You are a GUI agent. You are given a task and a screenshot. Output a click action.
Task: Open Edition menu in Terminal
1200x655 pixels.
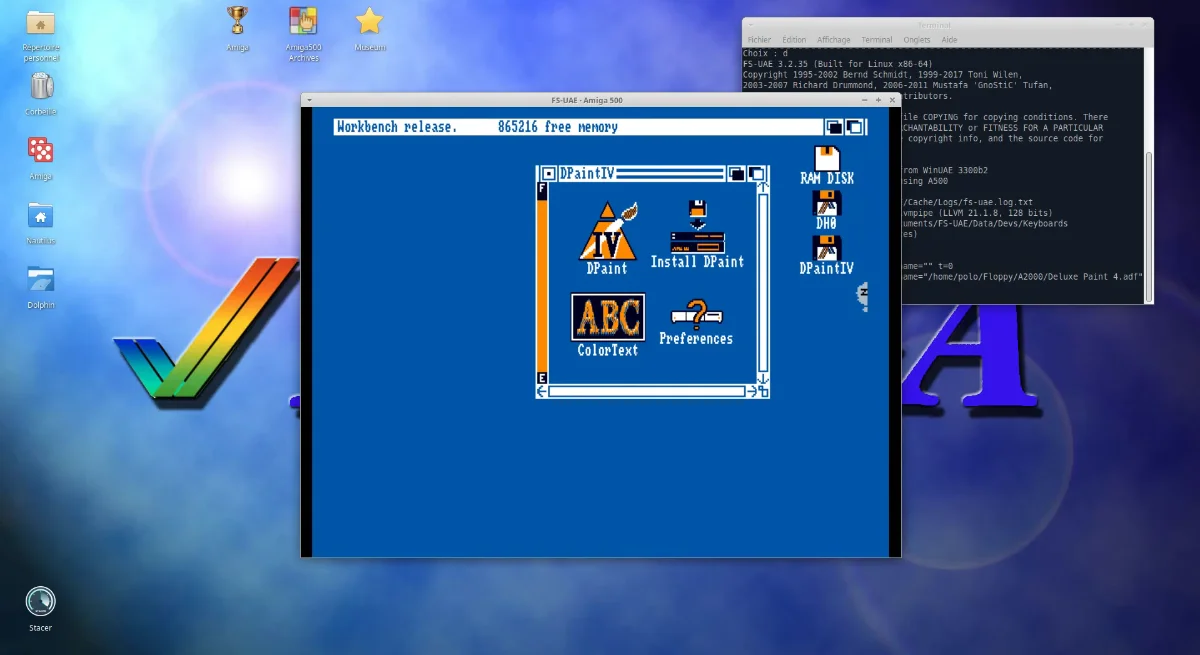click(x=794, y=40)
